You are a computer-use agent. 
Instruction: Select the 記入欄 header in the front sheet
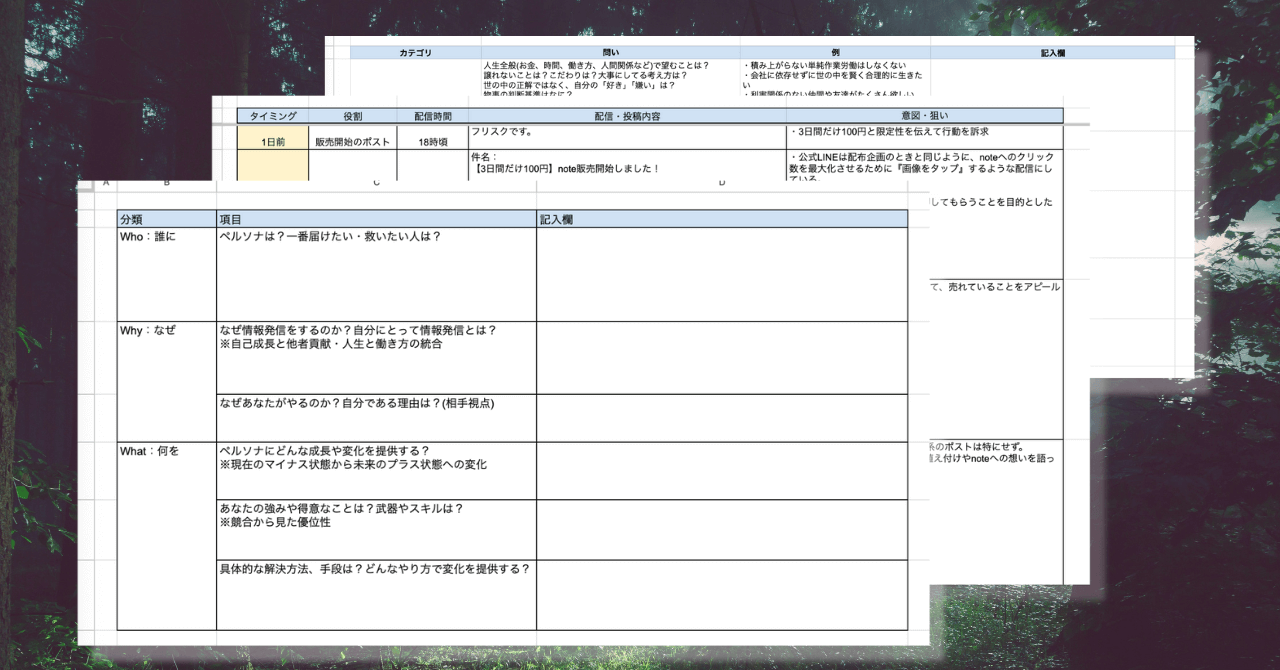click(x=721, y=219)
